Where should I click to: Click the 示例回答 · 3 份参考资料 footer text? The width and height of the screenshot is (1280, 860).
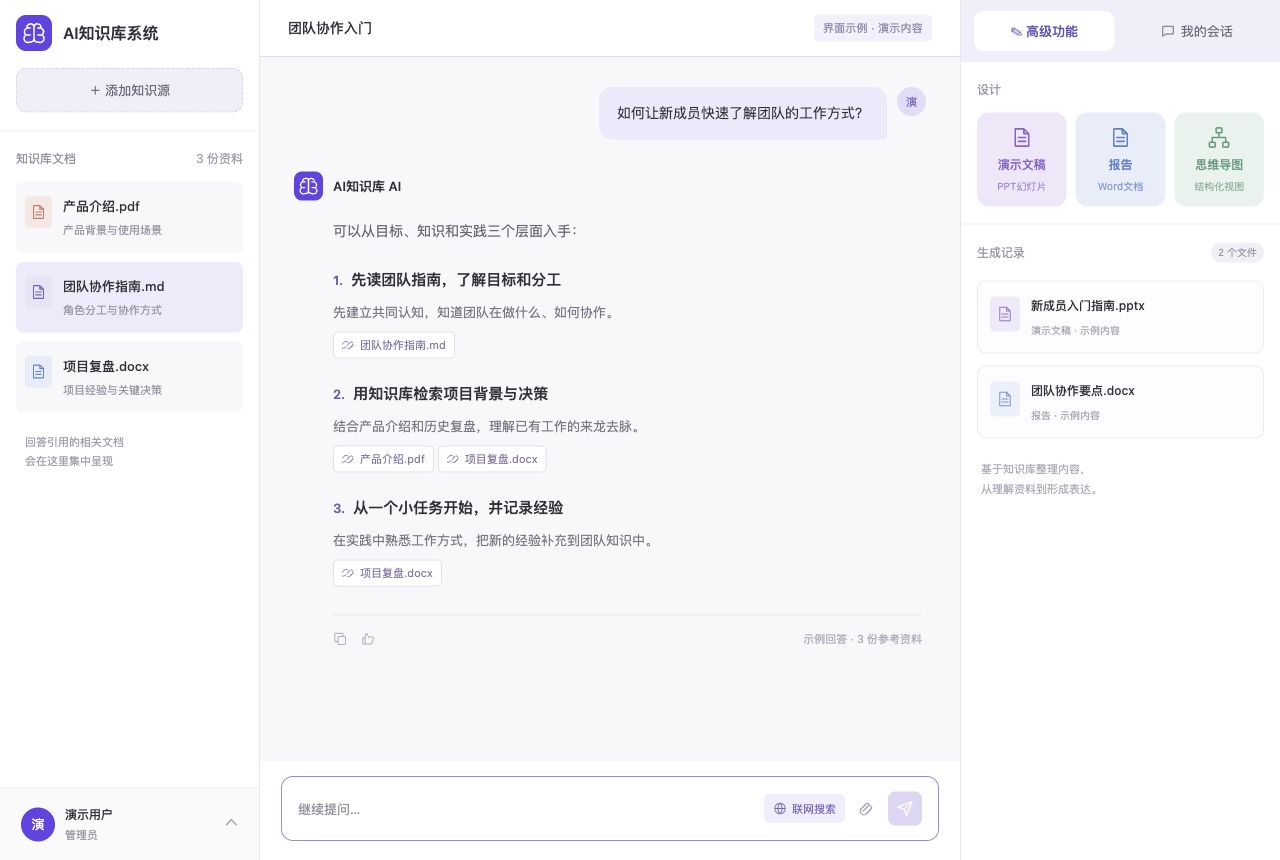(x=862, y=639)
